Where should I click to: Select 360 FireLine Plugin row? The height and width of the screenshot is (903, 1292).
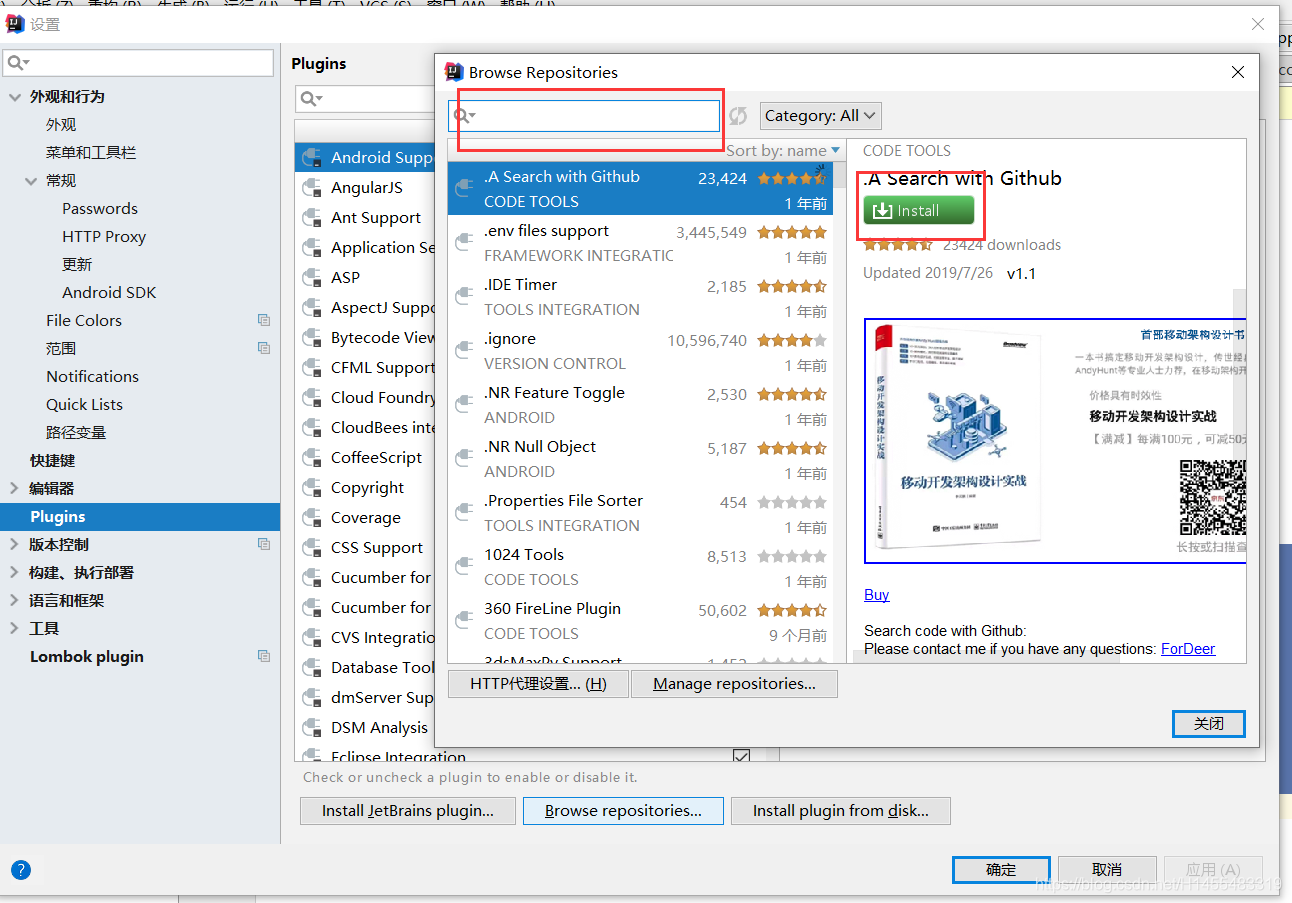(x=640, y=621)
